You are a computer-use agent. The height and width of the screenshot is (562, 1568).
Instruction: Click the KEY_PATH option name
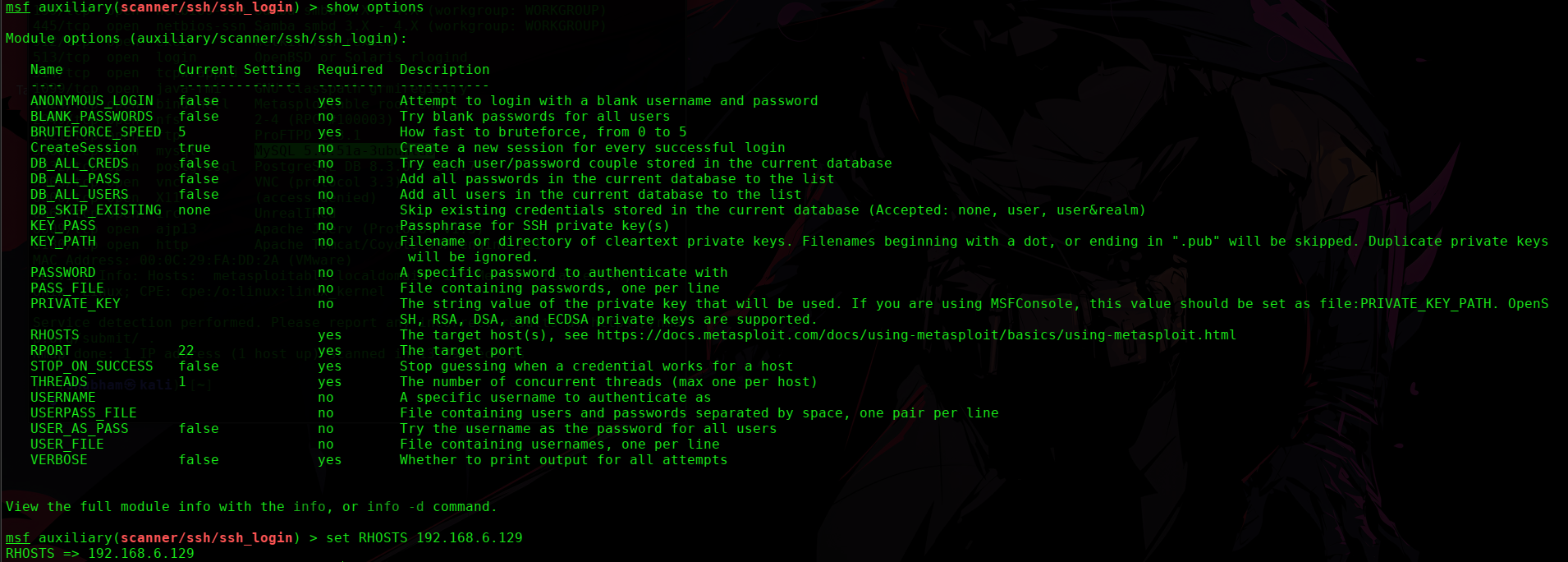(x=62, y=242)
